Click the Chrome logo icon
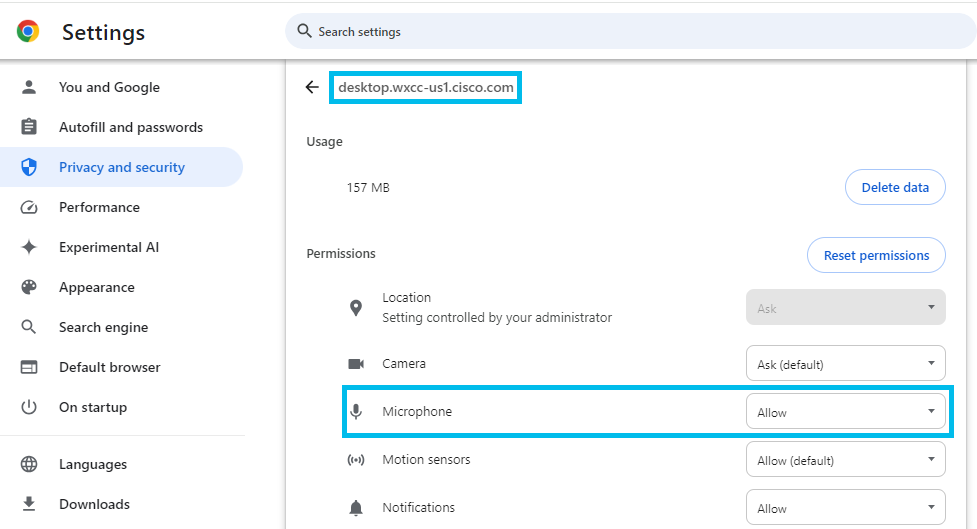Screen dimensions: 977x529 28,31
